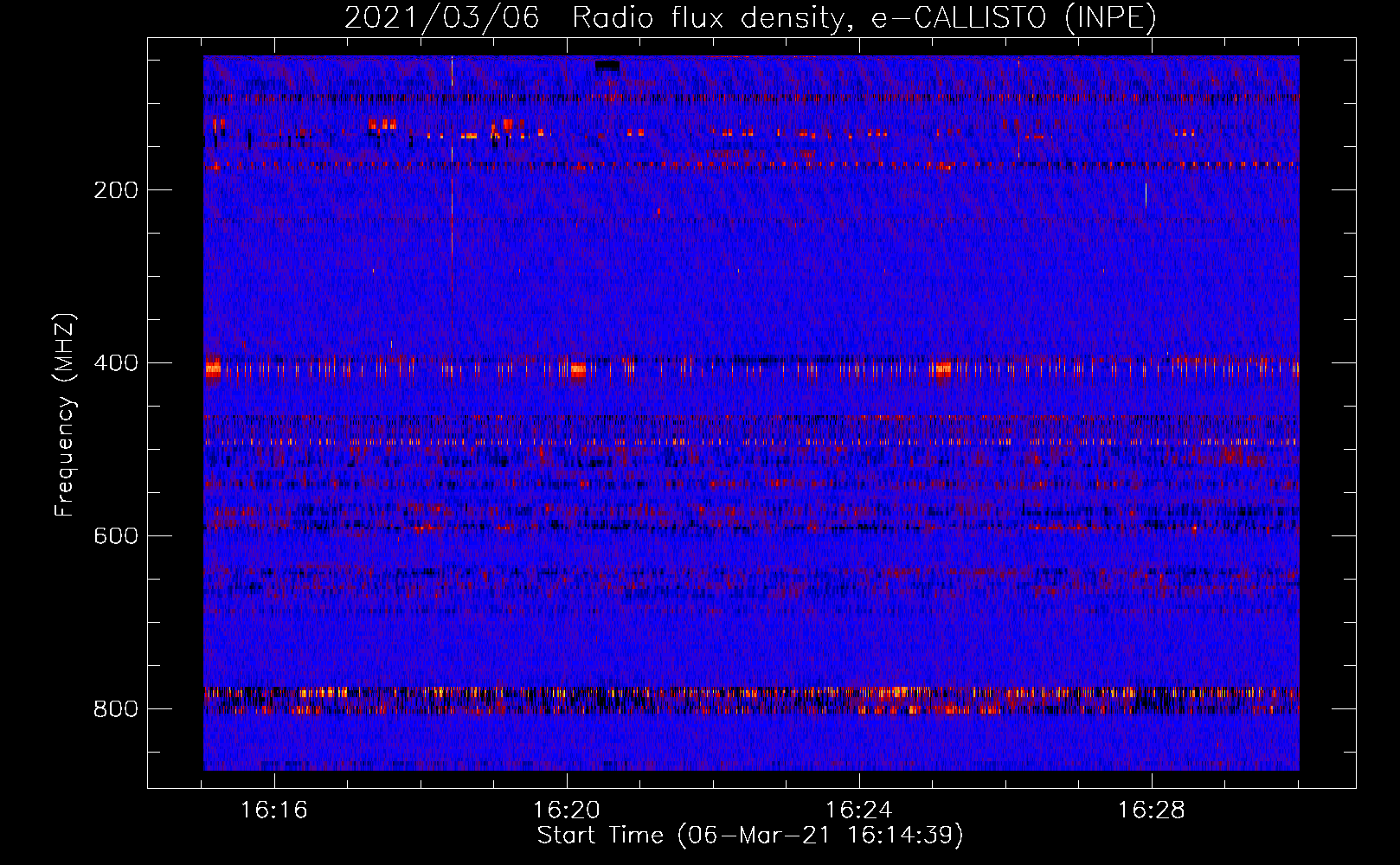Click the 16:24 time axis label

pos(859,811)
